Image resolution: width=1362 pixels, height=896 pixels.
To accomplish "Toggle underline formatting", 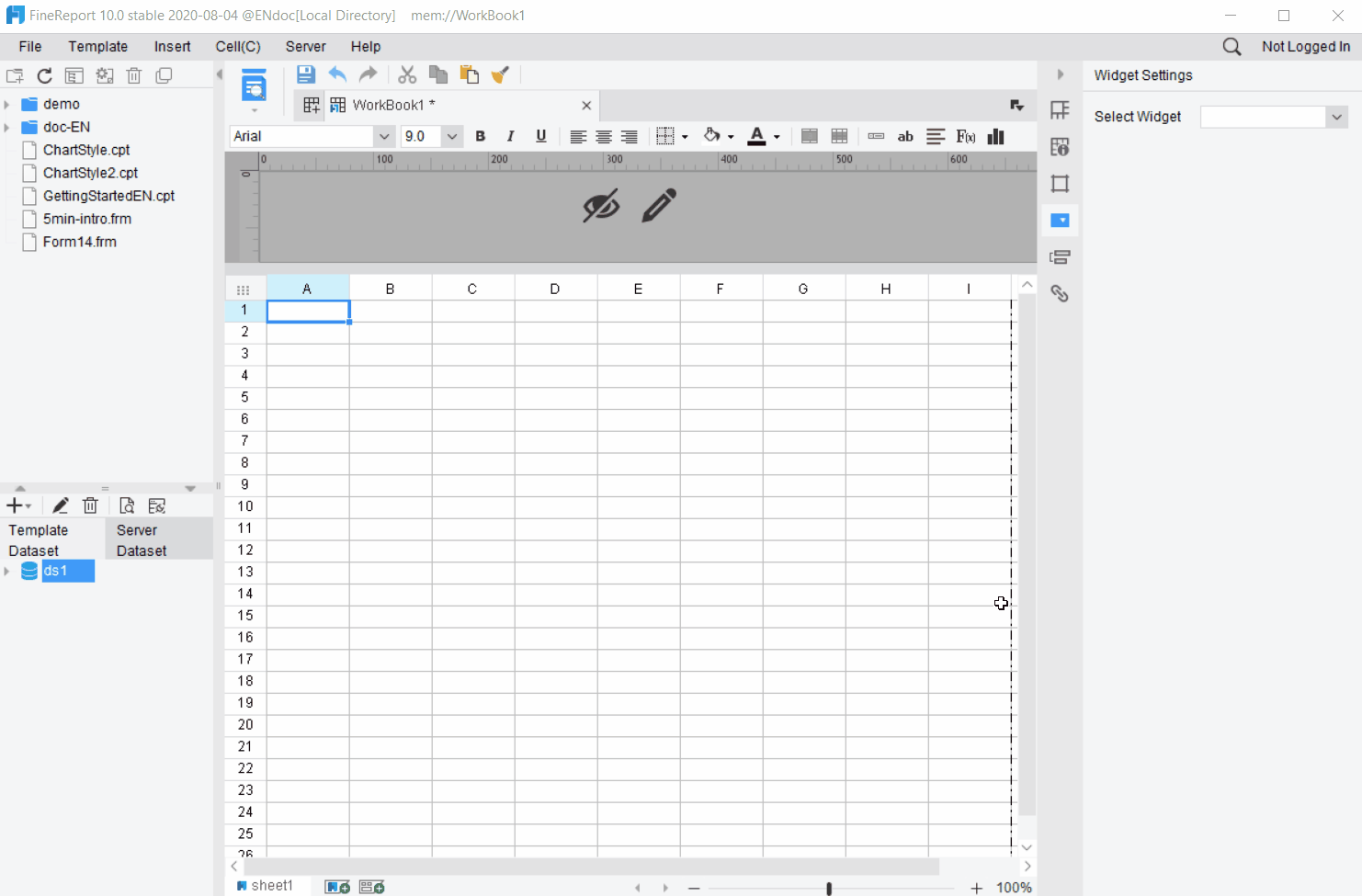I will point(540,136).
